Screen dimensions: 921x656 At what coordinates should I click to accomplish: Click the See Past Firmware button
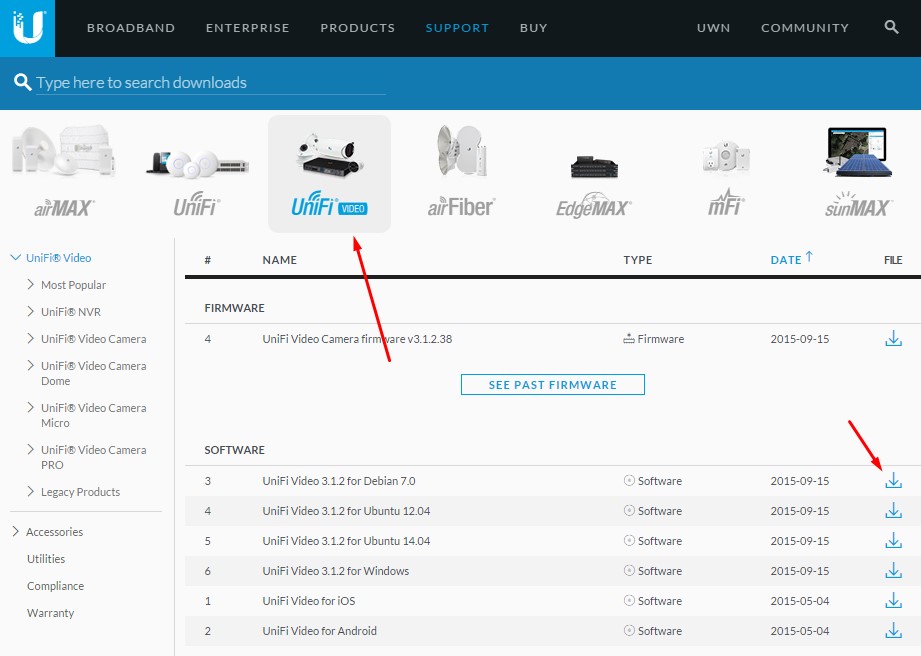[x=553, y=385]
